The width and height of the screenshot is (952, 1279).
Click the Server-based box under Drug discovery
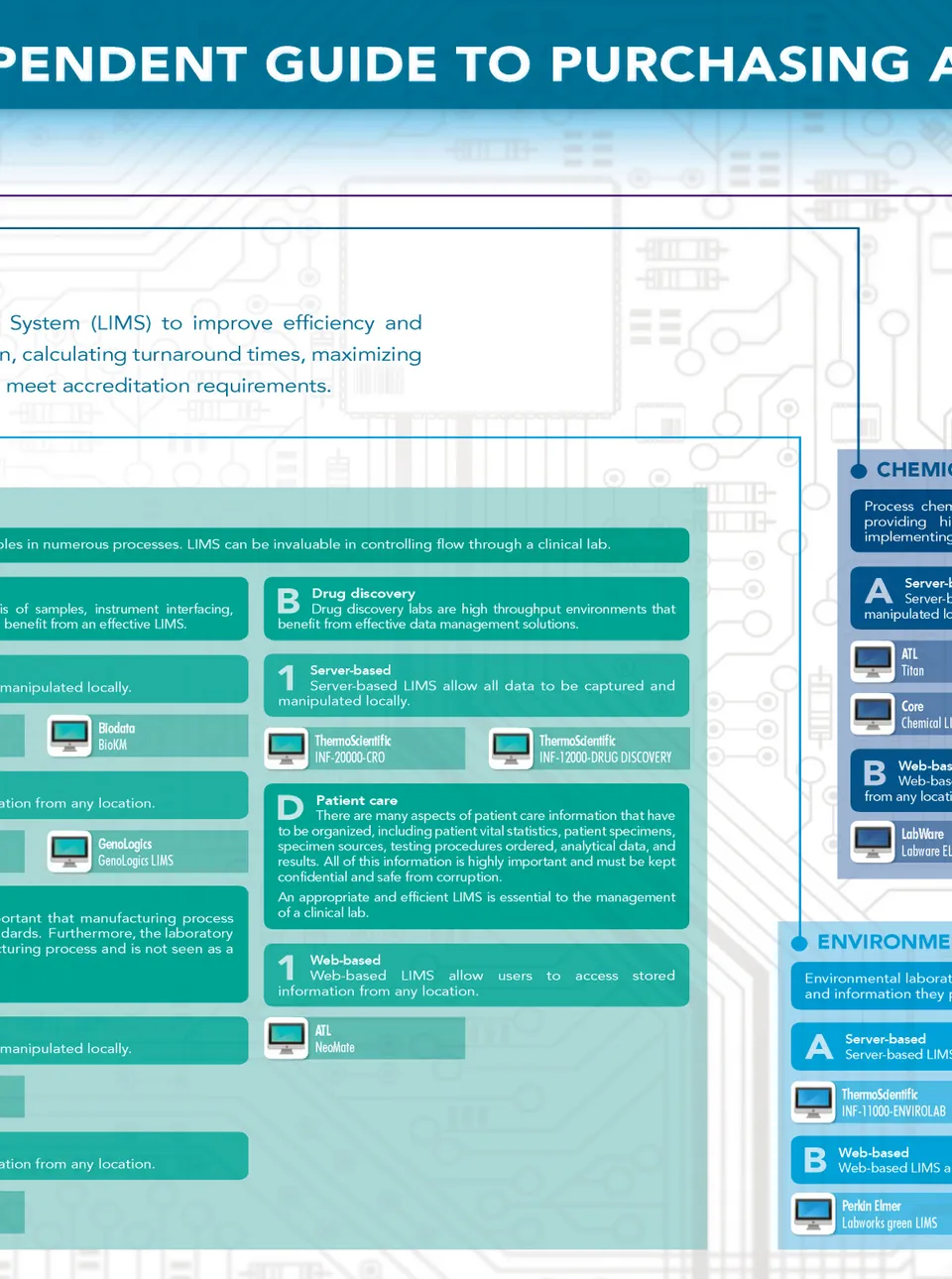[476, 685]
